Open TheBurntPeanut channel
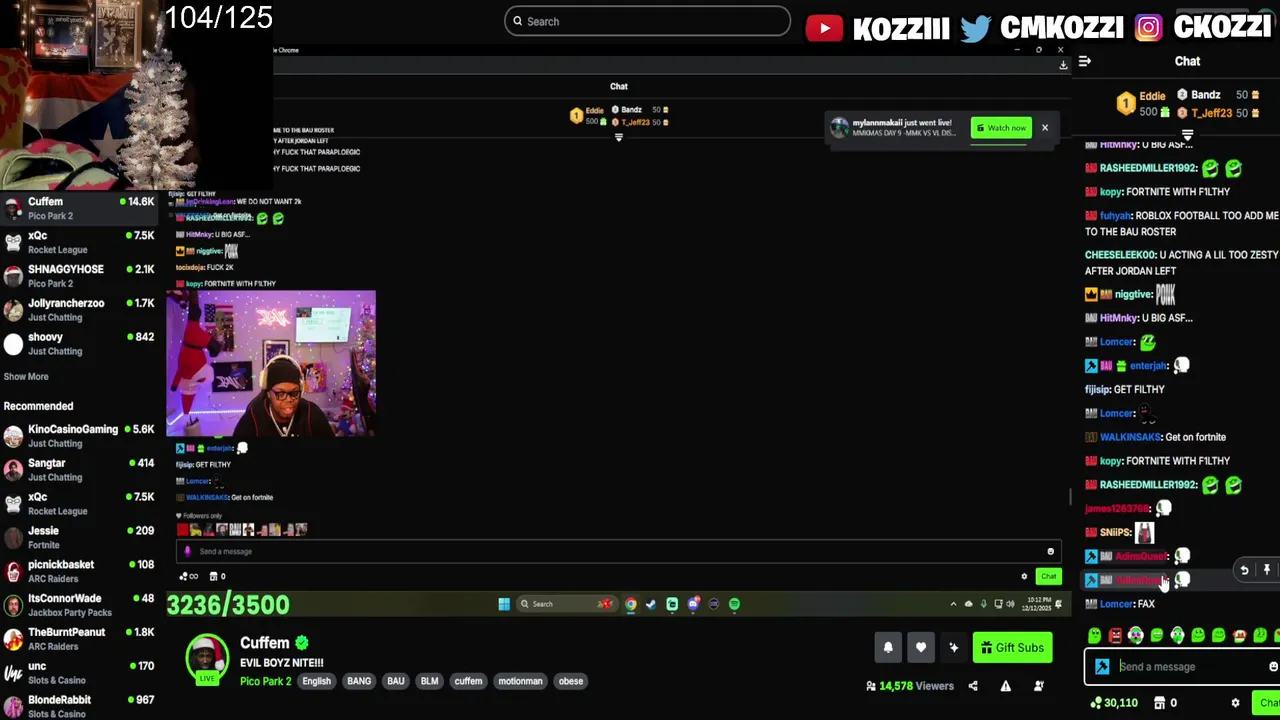This screenshot has width=1280, height=720. (80, 639)
